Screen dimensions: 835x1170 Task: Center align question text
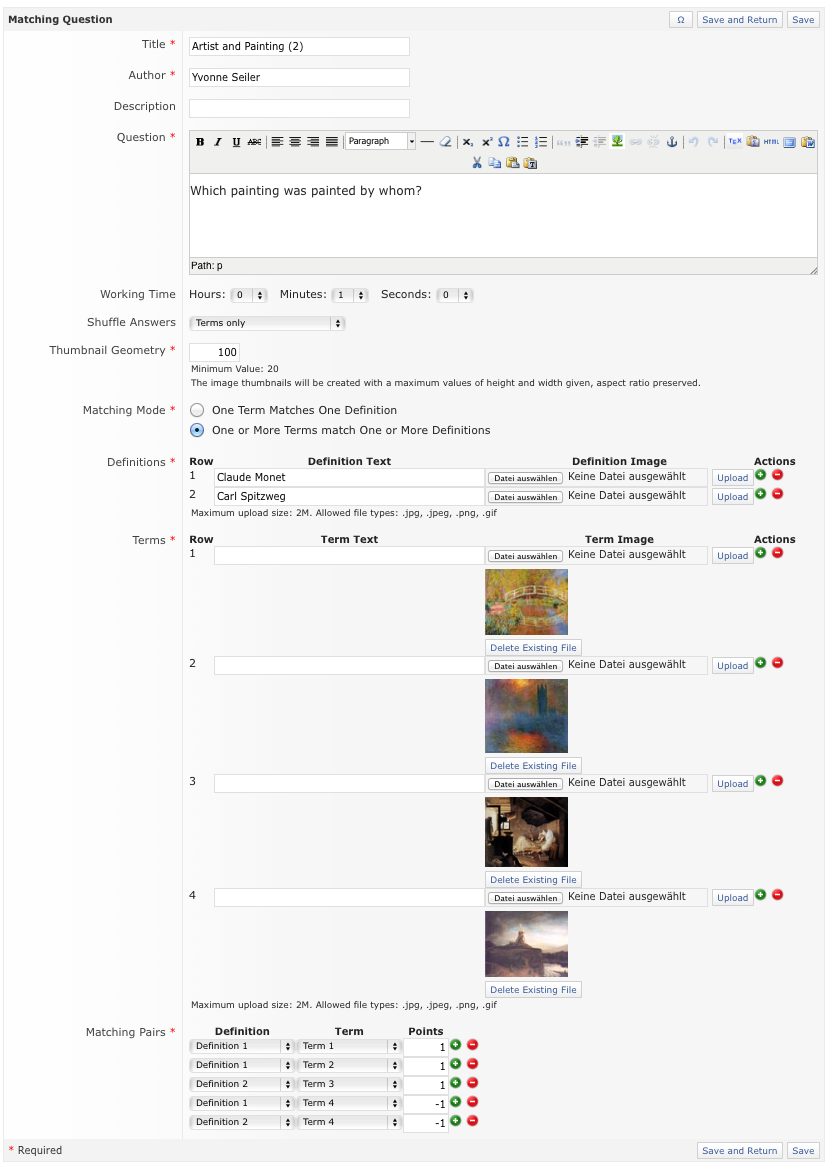click(295, 142)
